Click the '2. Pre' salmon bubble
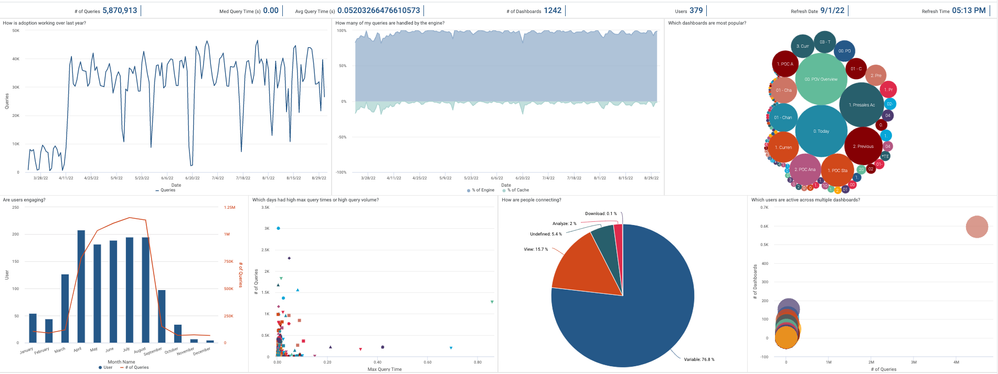 (876, 75)
